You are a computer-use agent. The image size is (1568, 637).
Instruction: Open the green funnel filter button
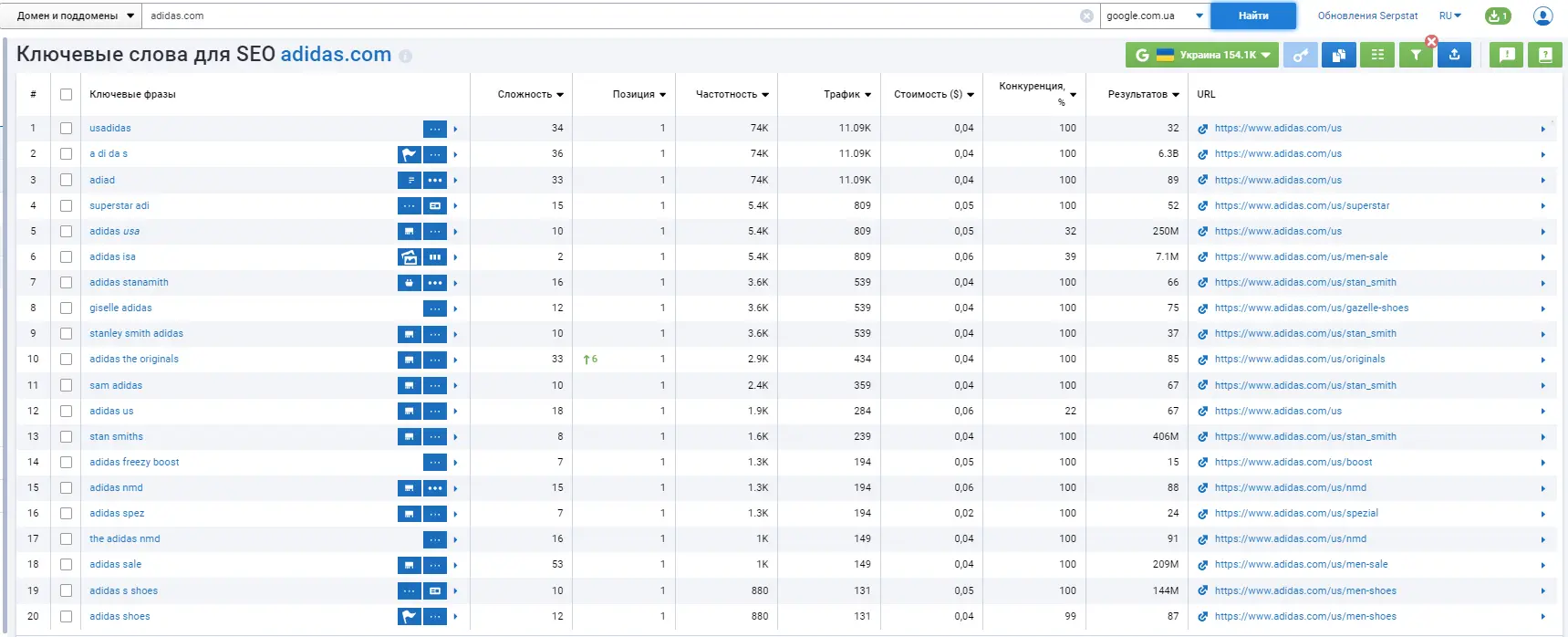(1415, 56)
